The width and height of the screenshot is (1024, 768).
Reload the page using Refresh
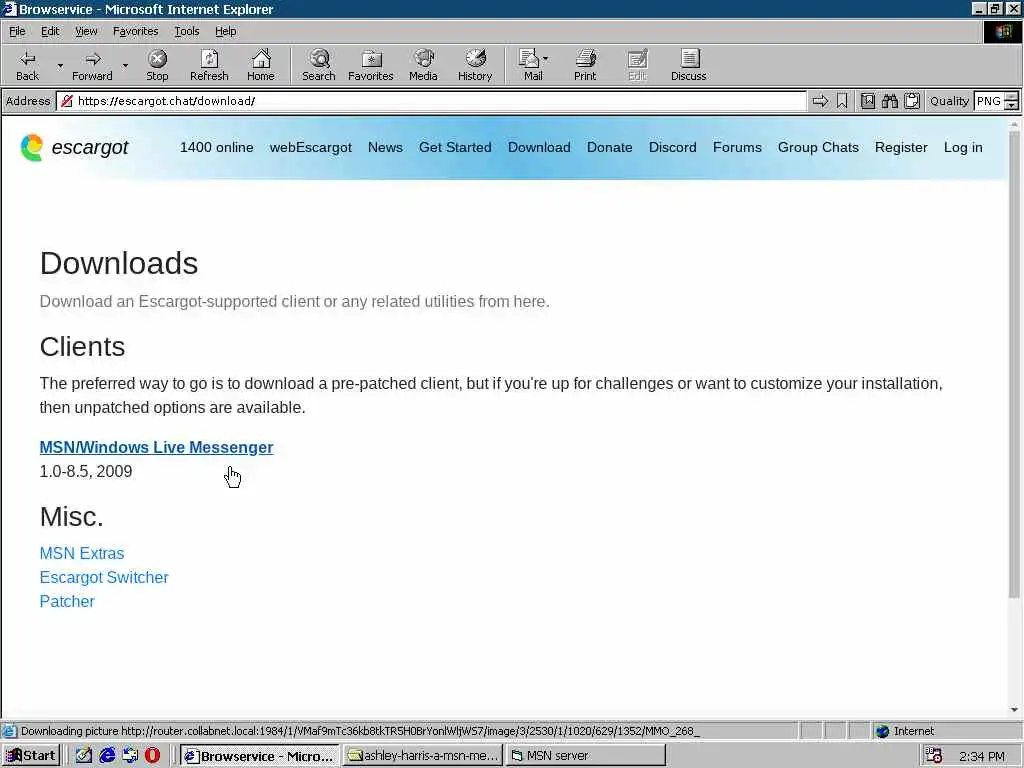pyautogui.click(x=209, y=65)
